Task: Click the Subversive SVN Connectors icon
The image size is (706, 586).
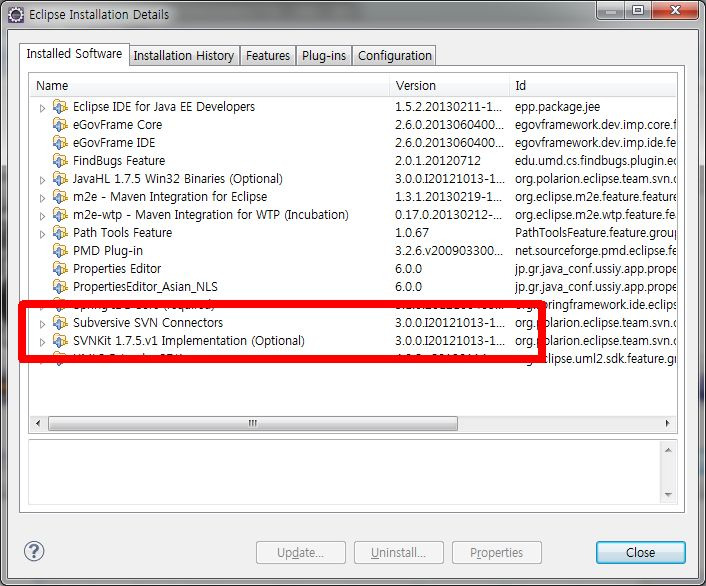Action: (60, 323)
